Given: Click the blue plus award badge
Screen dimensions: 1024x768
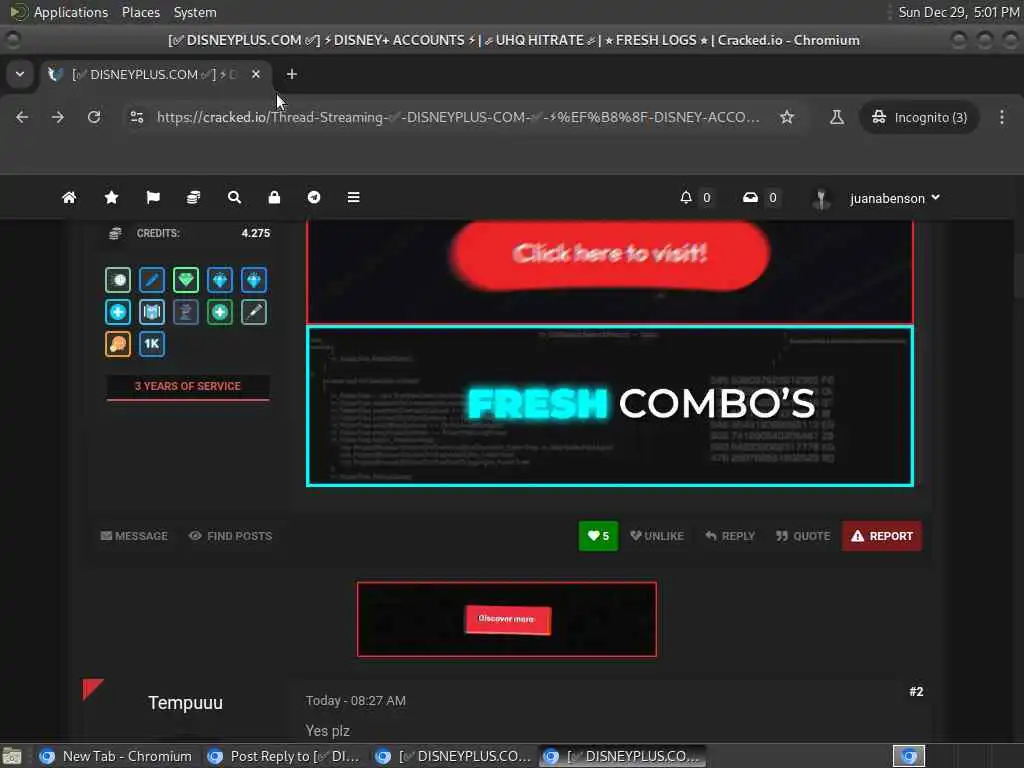Looking at the screenshot, I should click(118, 312).
